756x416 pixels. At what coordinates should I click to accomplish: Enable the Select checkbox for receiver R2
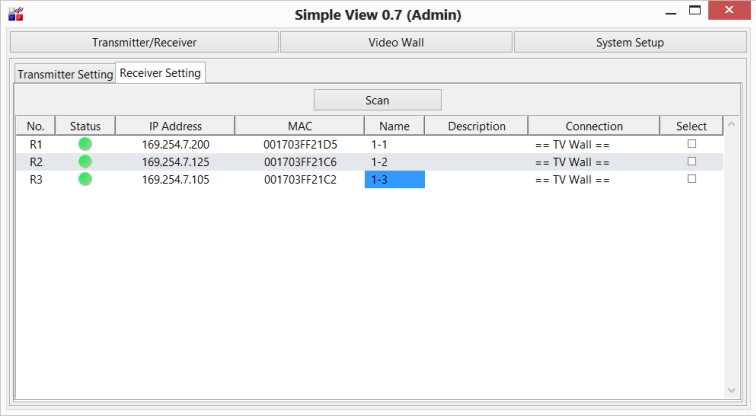coord(691,162)
